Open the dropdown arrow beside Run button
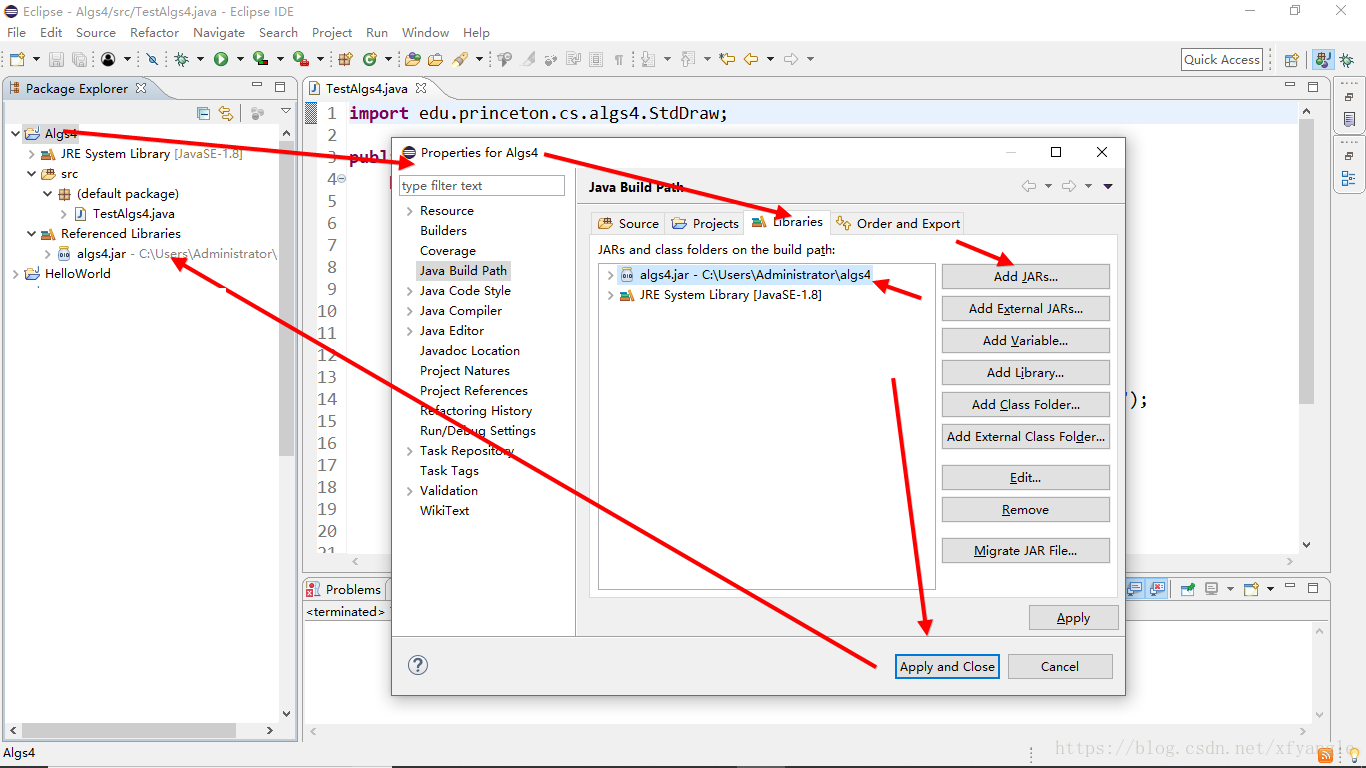1366x768 pixels. click(x=240, y=59)
